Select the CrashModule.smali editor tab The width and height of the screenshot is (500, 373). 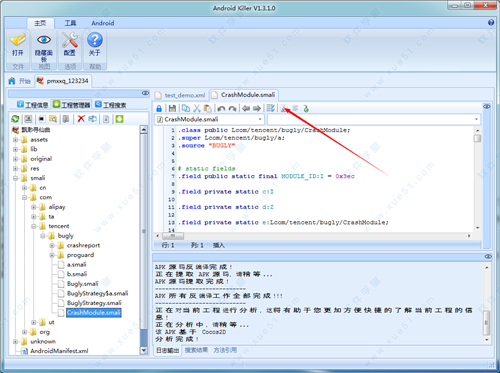tap(244, 95)
